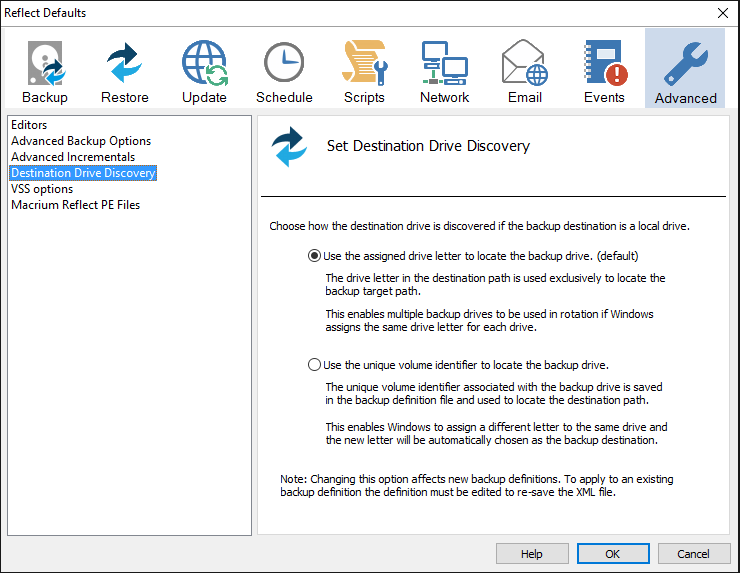Select Destination Drive Discovery list entry

pyautogui.click(x=83, y=173)
